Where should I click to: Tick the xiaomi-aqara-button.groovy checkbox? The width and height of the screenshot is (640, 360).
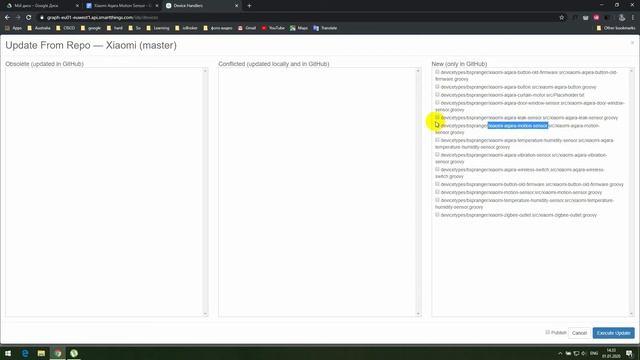click(437, 87)
